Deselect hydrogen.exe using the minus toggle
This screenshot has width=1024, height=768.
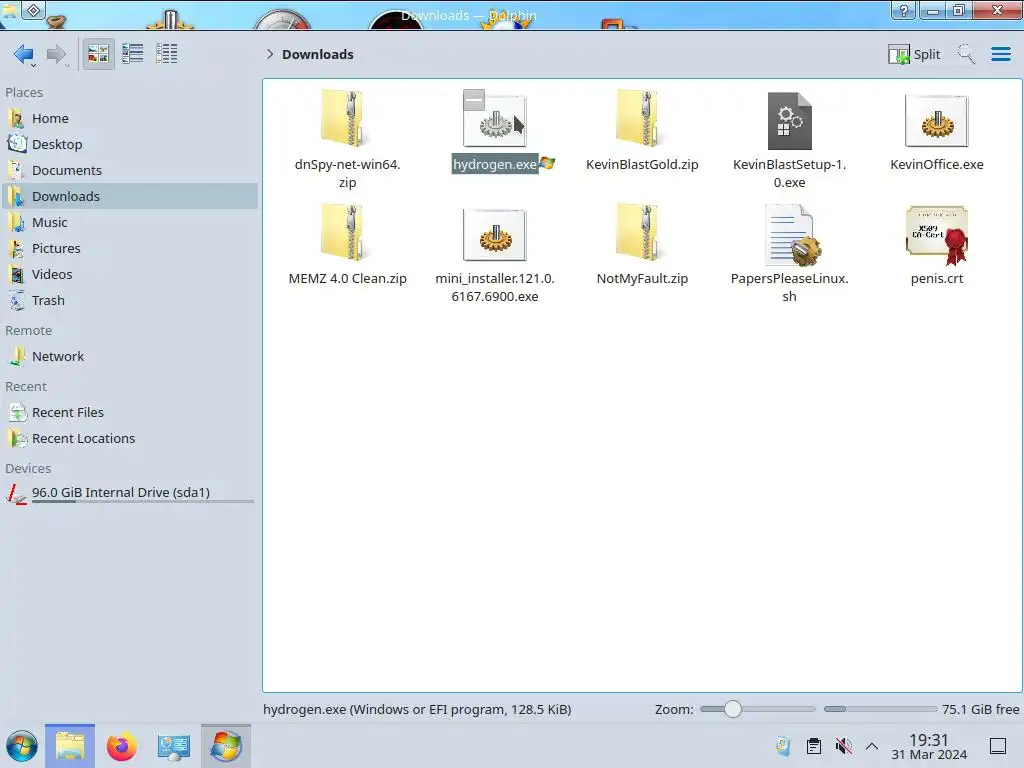[474, 100]
